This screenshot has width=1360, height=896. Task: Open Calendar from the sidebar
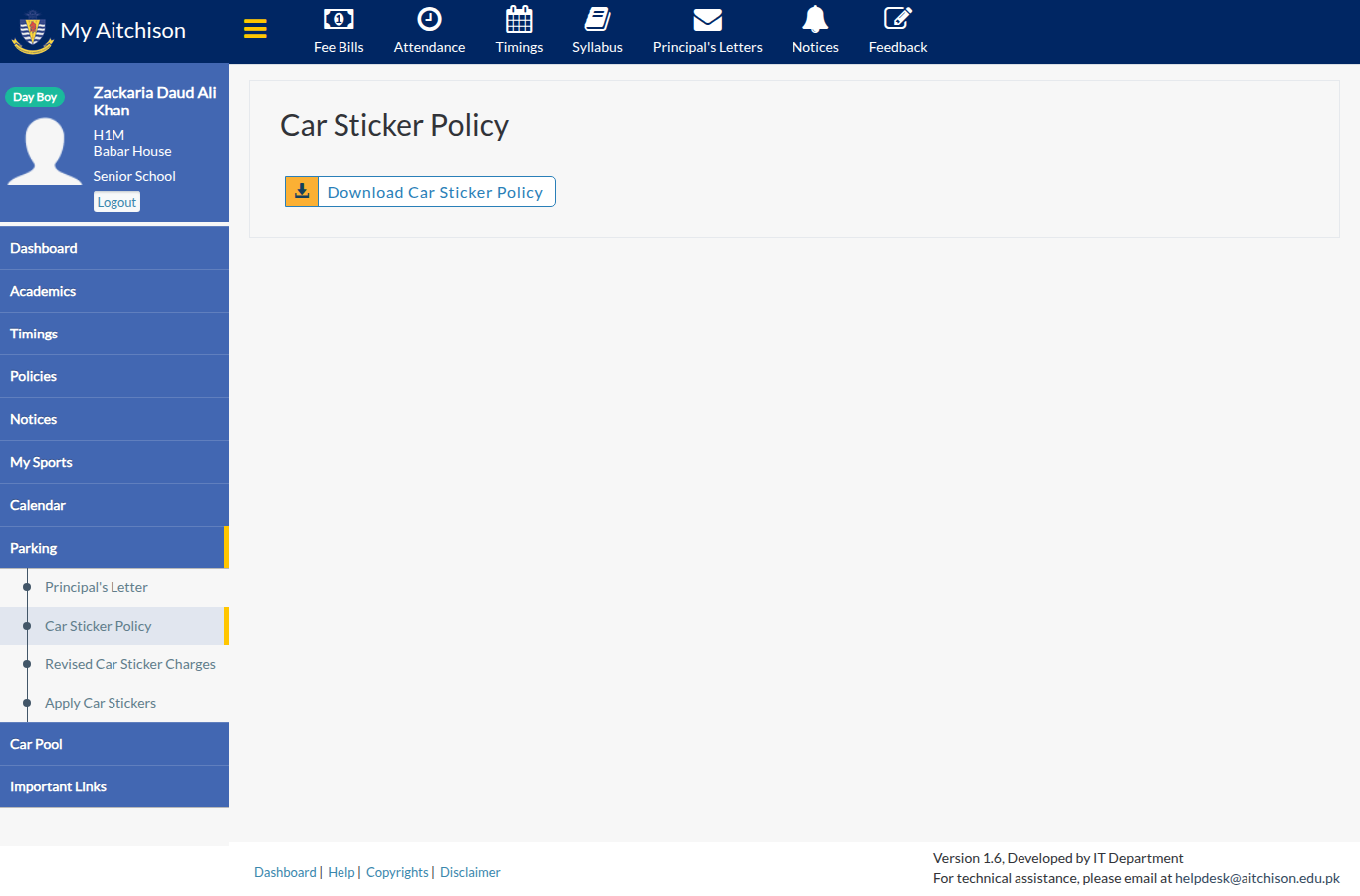pos(114,505)
